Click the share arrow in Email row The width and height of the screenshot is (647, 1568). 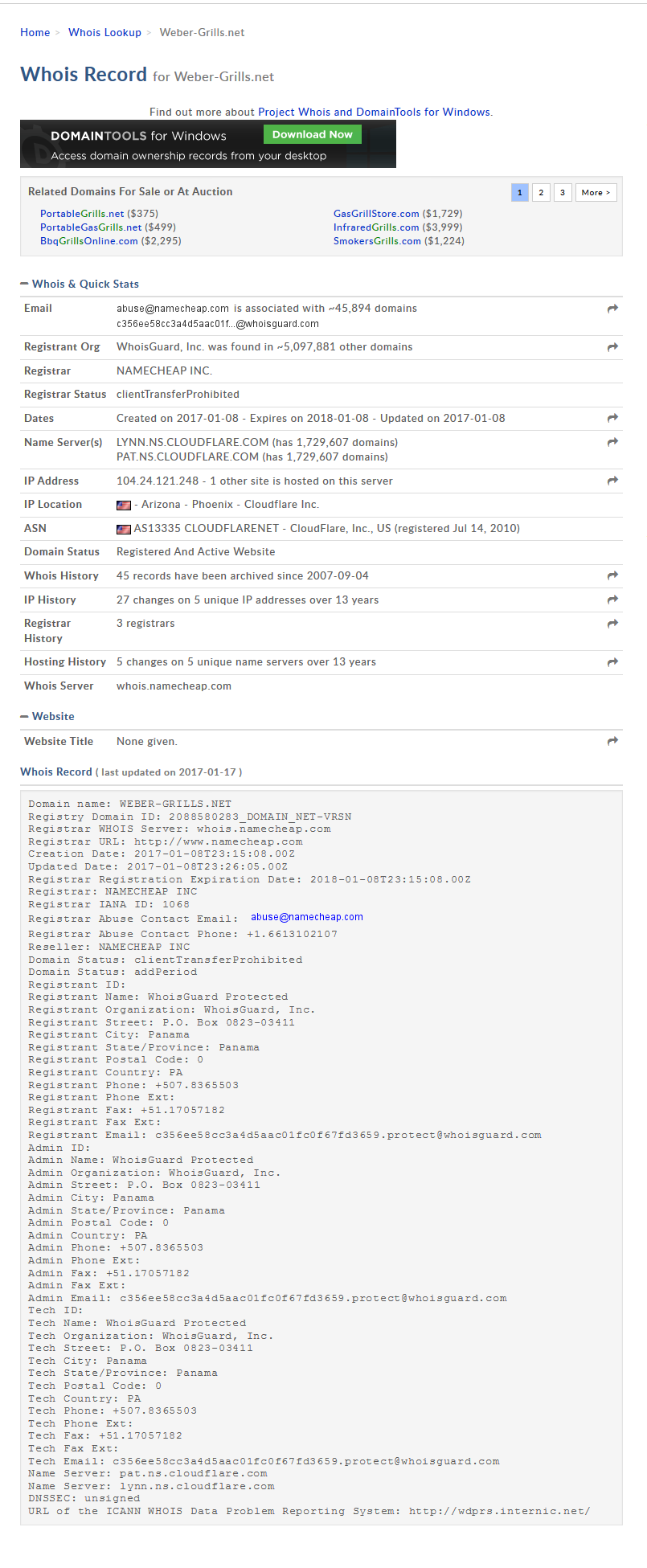612,309
